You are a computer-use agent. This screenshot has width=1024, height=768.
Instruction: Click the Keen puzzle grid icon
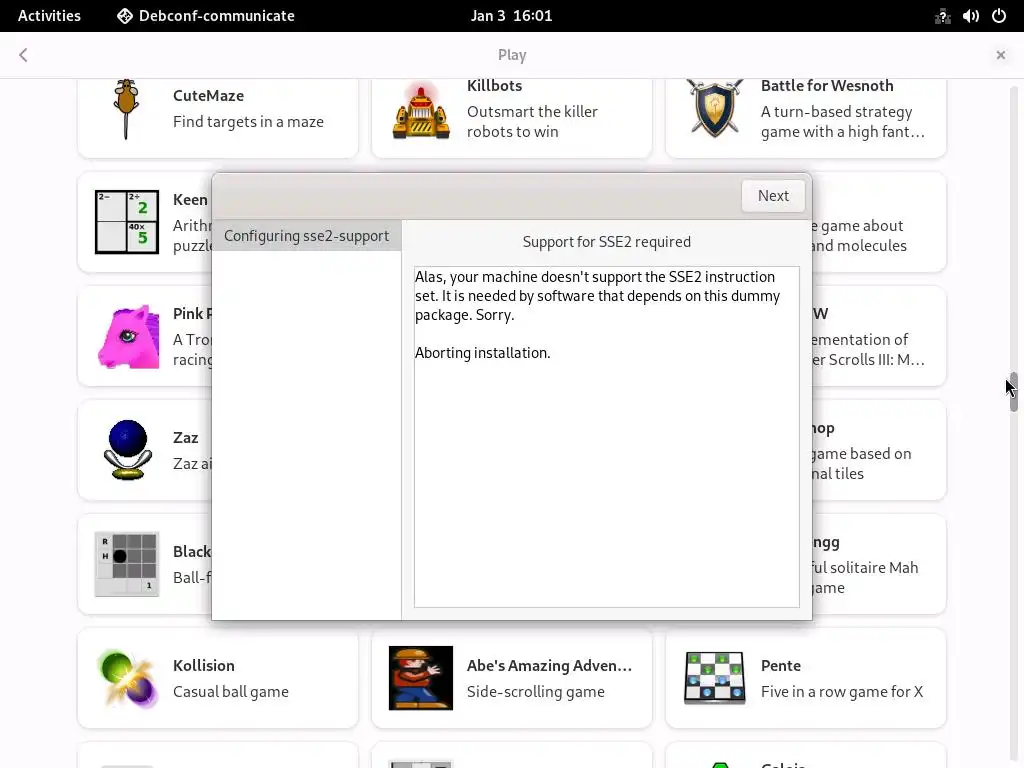coord(127,222)
